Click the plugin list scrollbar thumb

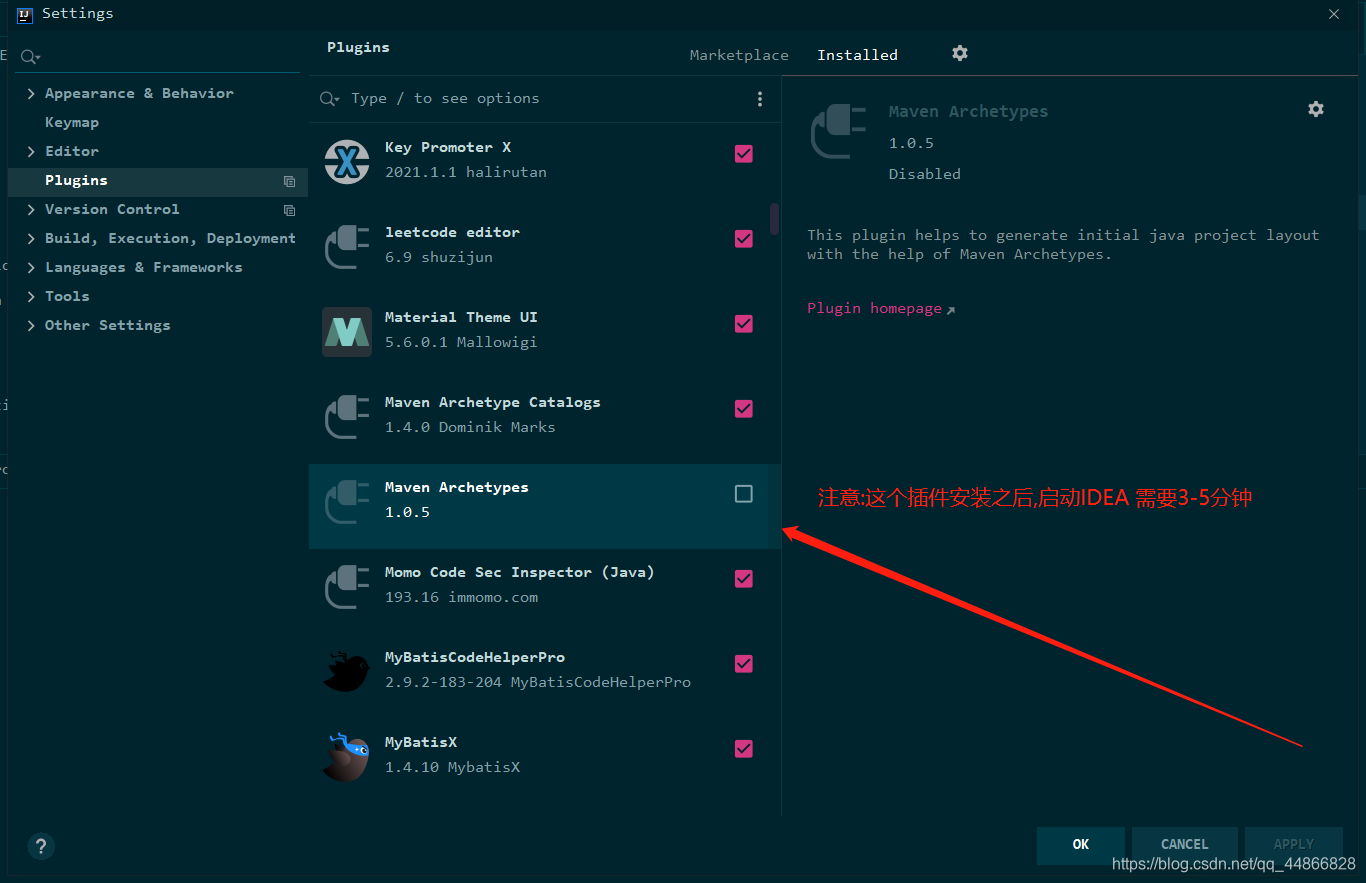(774, 219)
